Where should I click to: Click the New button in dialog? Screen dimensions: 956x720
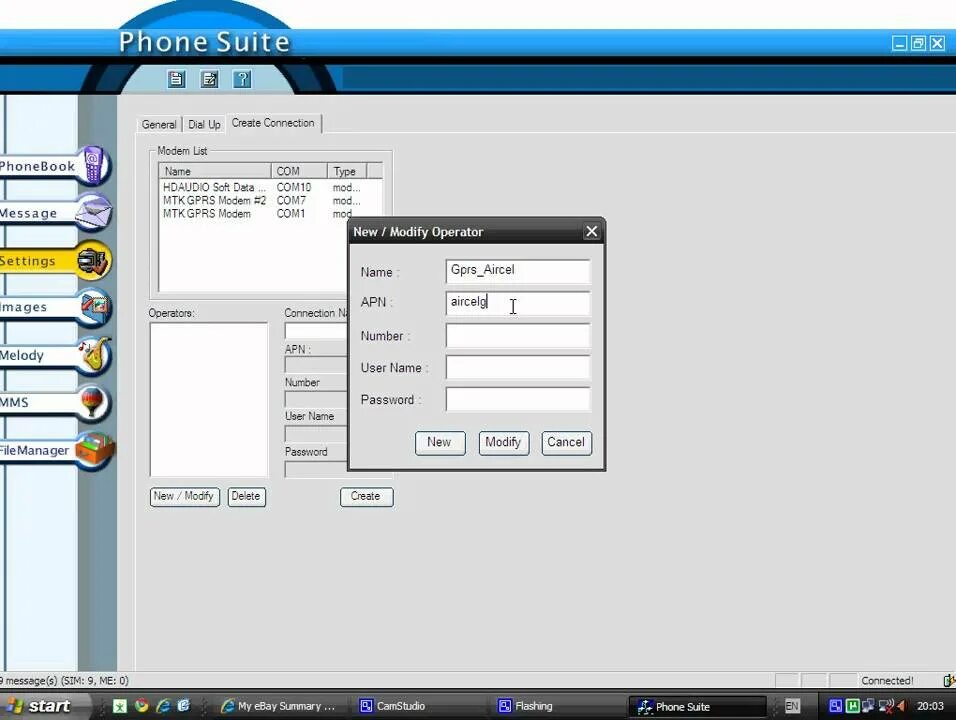440,443
